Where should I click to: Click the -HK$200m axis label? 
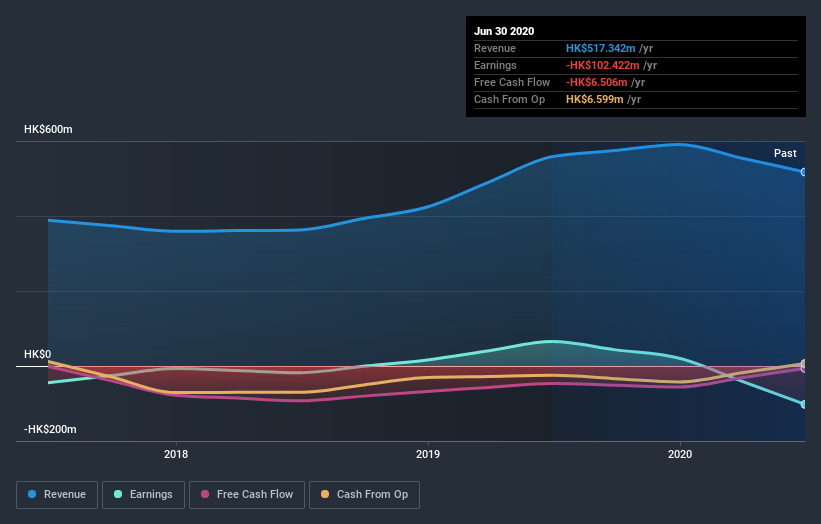[50, 429]
